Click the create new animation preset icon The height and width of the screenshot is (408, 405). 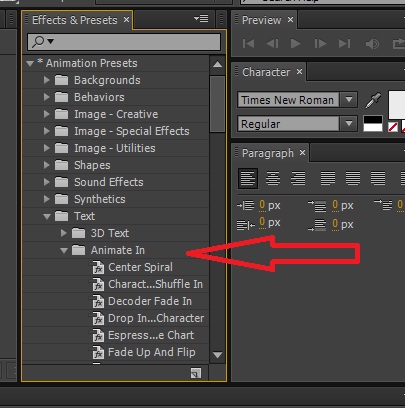point(196,373)
